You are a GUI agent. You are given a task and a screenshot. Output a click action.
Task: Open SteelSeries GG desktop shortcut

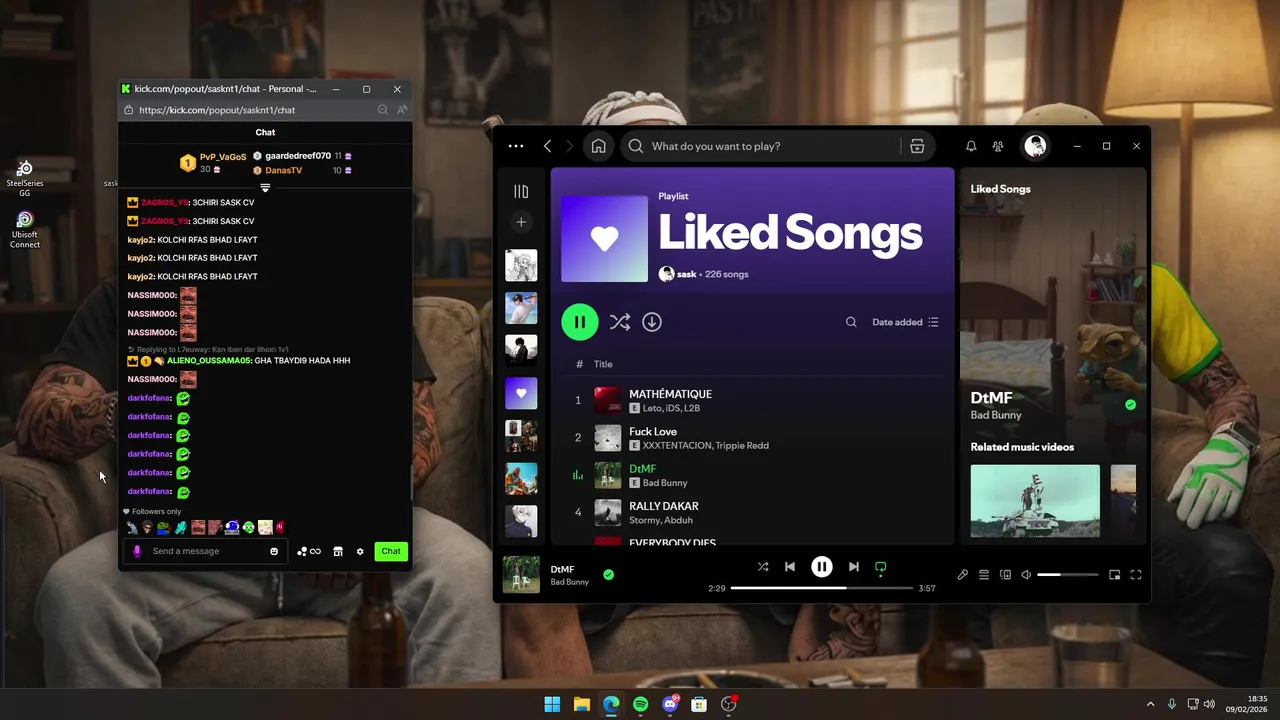pyautogui.click(x=25, y=178)
